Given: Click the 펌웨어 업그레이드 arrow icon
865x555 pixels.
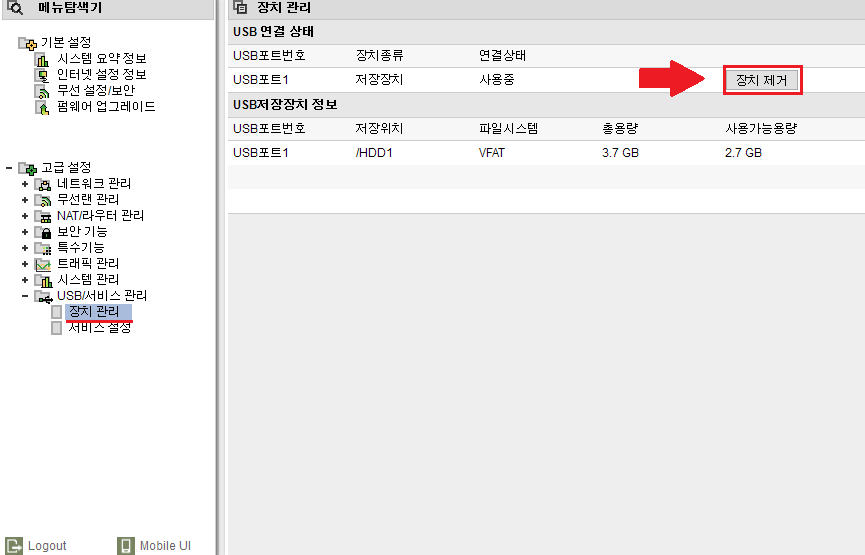Looking at the screenshot, I should coord(42,107).
